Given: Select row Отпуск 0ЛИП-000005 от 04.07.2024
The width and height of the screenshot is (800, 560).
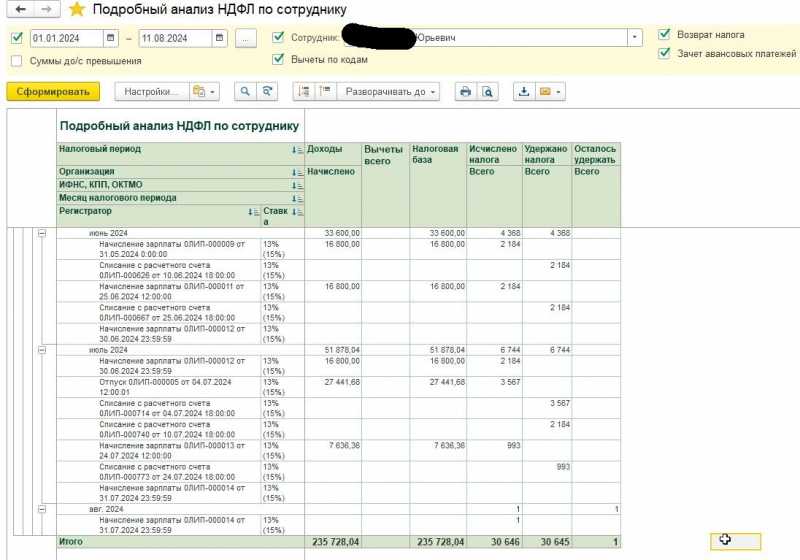Looking at the screenshot, I should (x=338, y=387).
